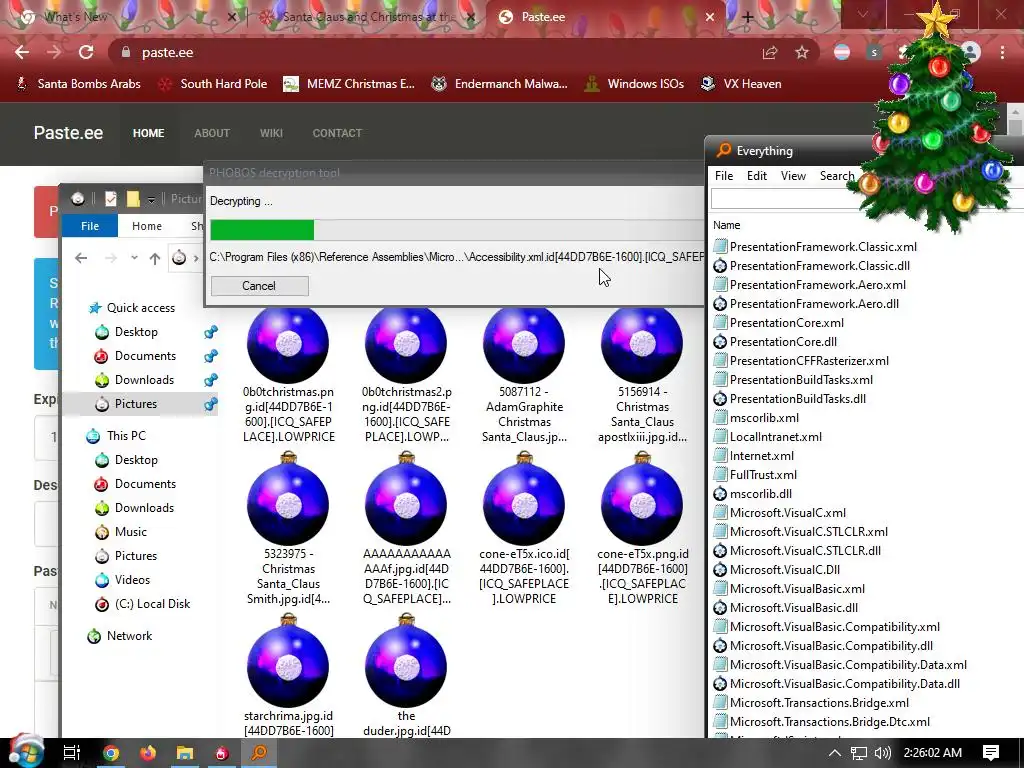This screenshot has height=768, width=1024.
Task: Click the decrypting progress bar
Action: coord(457,230)
